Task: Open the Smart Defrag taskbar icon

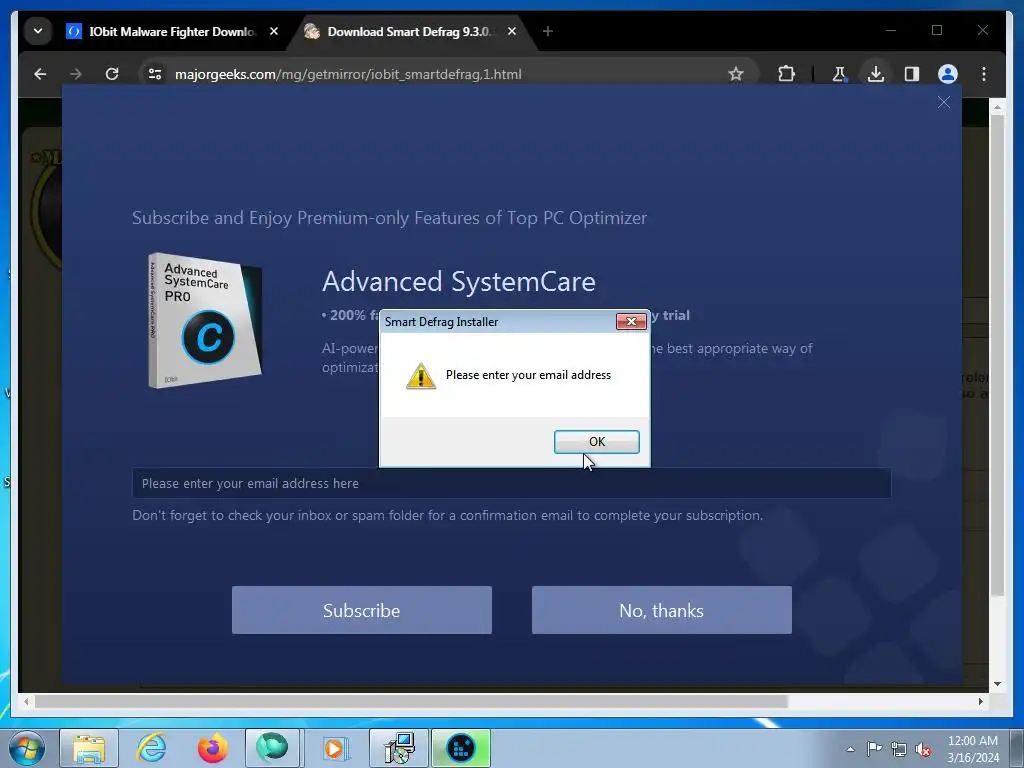Action: pyautogui.click(x=461, y=748)
